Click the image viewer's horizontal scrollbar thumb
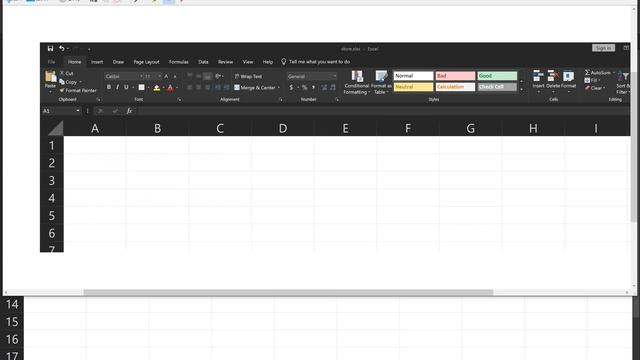Image resolution: width=640 pixels, height=360 pixels. [288, 292]
